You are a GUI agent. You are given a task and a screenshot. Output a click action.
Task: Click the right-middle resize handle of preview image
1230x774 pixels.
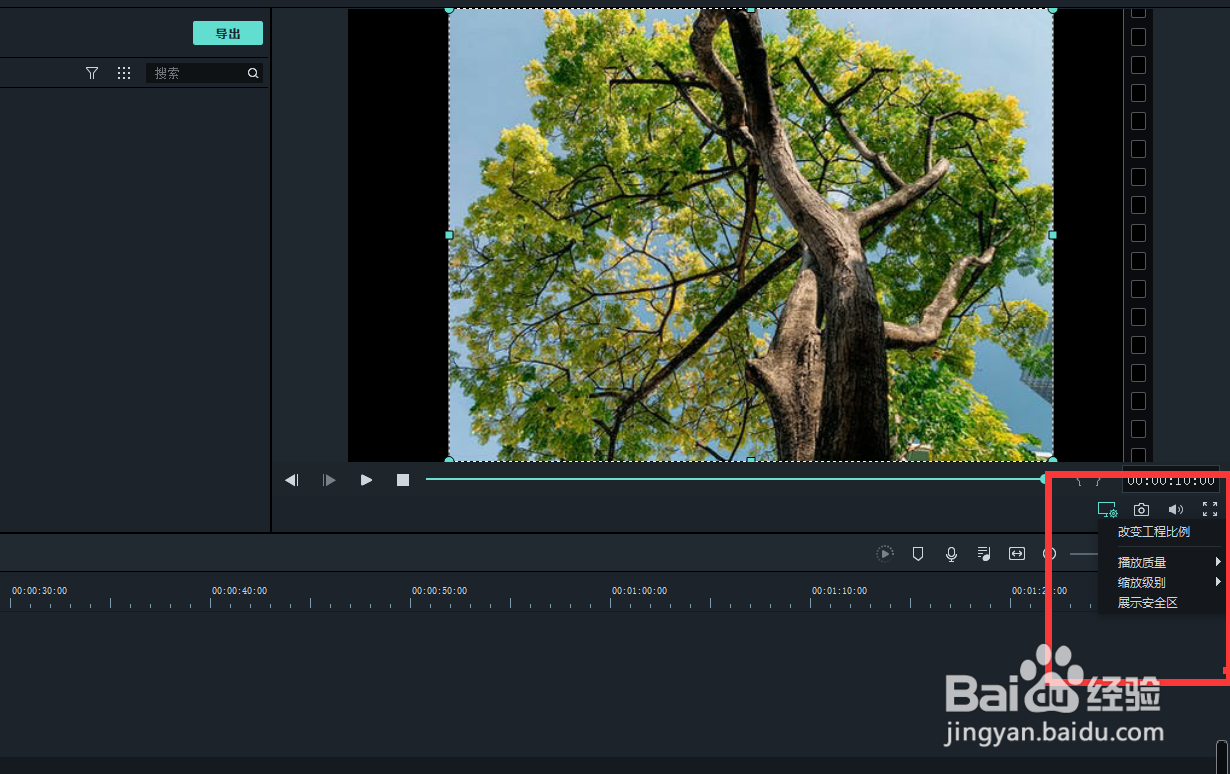tap(1052, 235)
